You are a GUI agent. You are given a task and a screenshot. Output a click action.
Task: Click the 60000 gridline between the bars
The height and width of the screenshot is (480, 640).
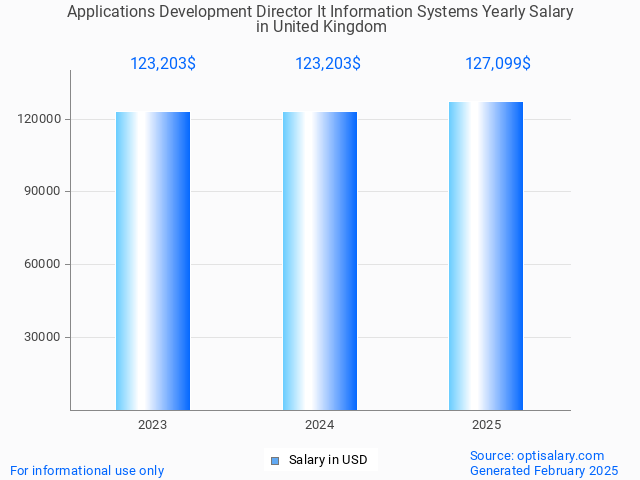236,264
